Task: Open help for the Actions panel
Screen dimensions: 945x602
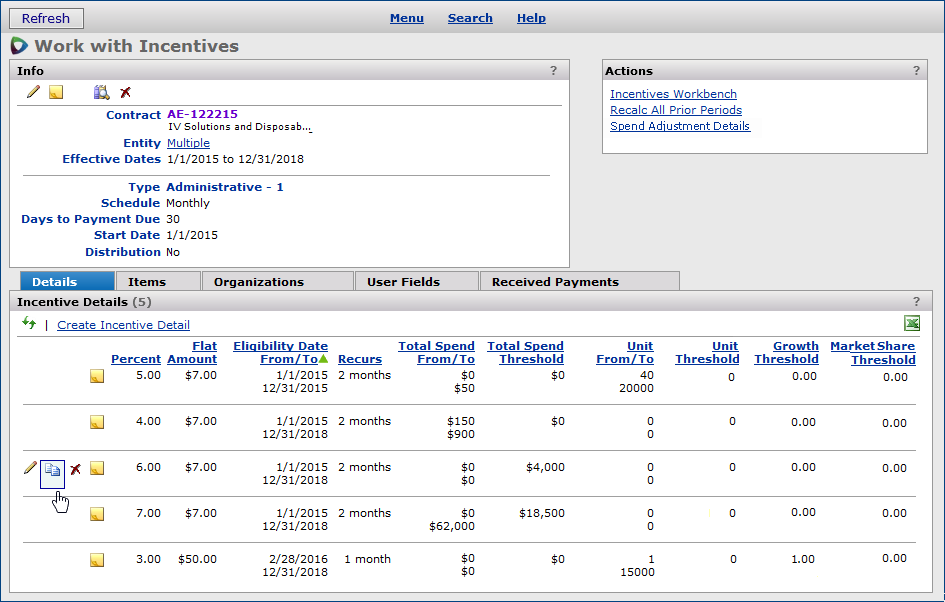Action: pos(916,71)
